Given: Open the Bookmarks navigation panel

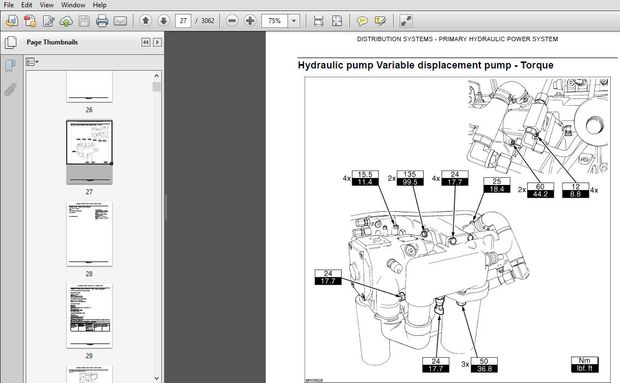Looking at the screenshot, I should point(10,66).
